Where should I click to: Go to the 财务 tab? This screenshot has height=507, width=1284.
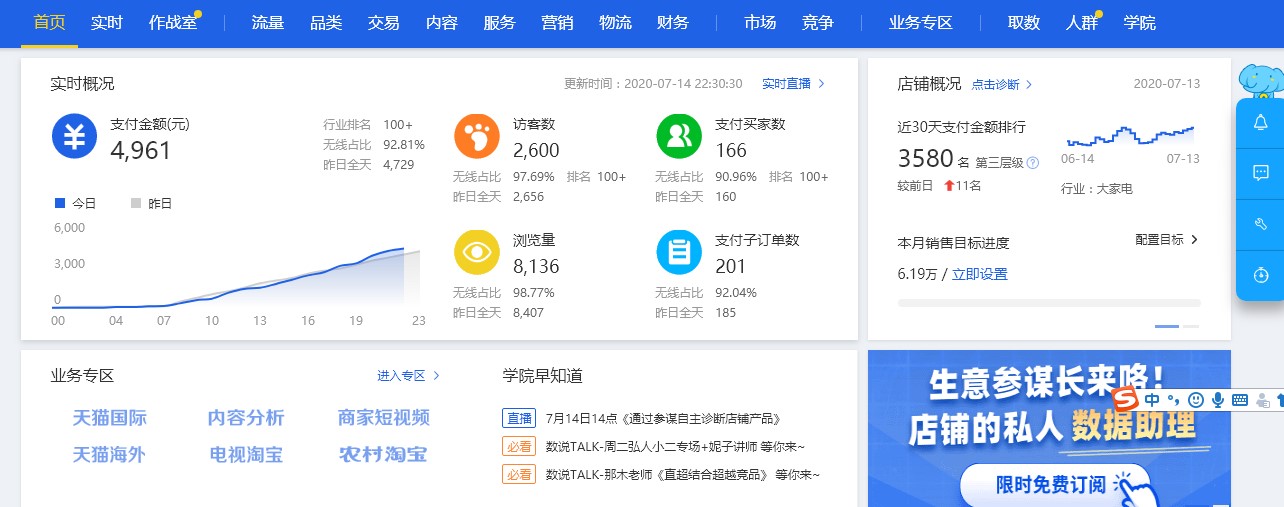[x=673, y=22]
